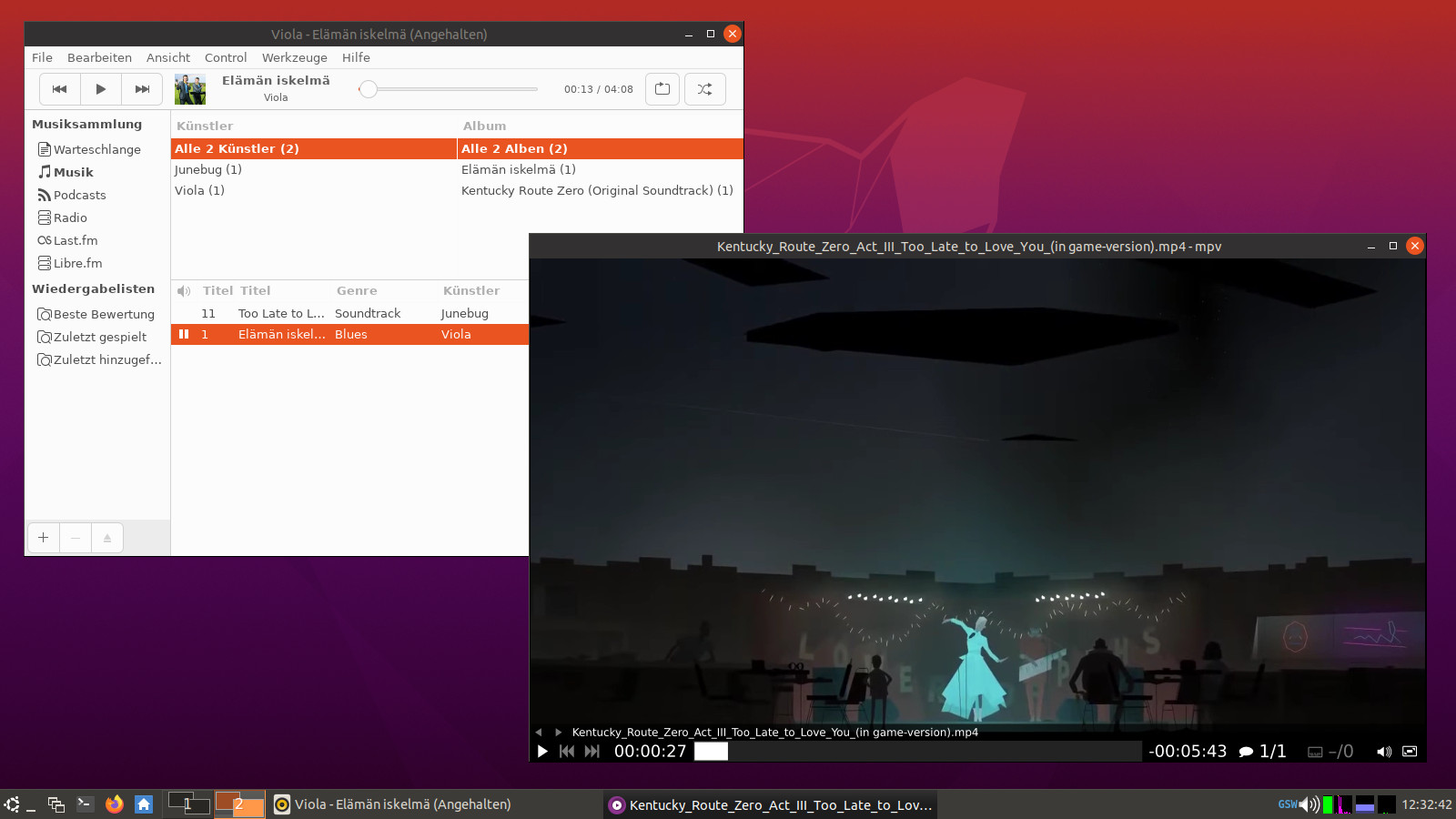Open home folder from taskbar
The width and height of the screenshot is (1456, 819).
[144, 804]
